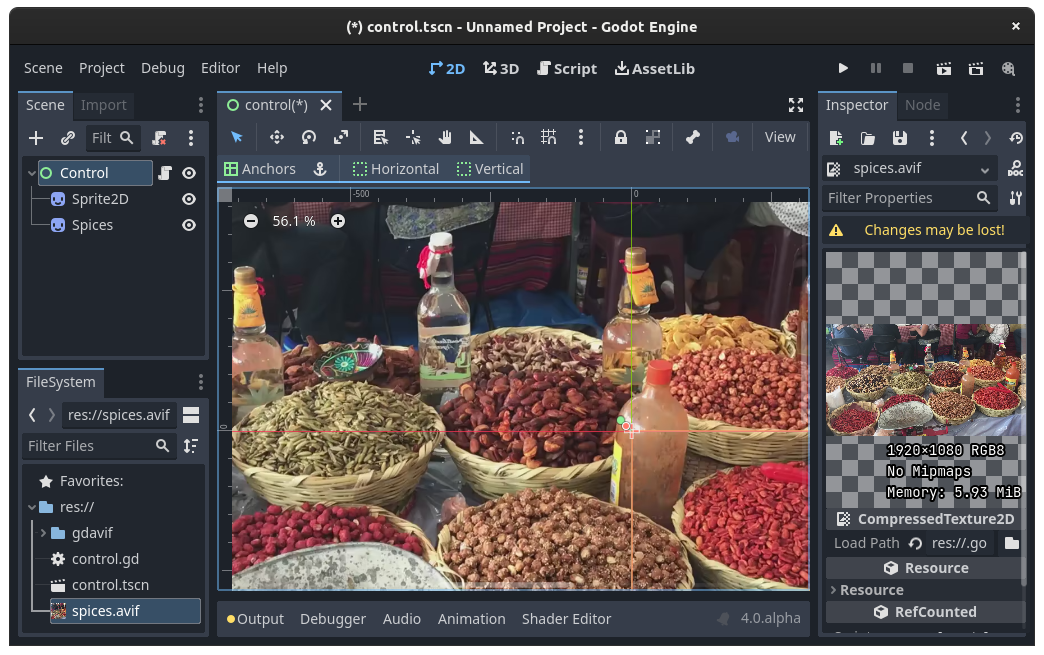Toggle visibility of the Control node
Image resolution: width=1044 pixels, height=655 pixels.
pos(188,173)
